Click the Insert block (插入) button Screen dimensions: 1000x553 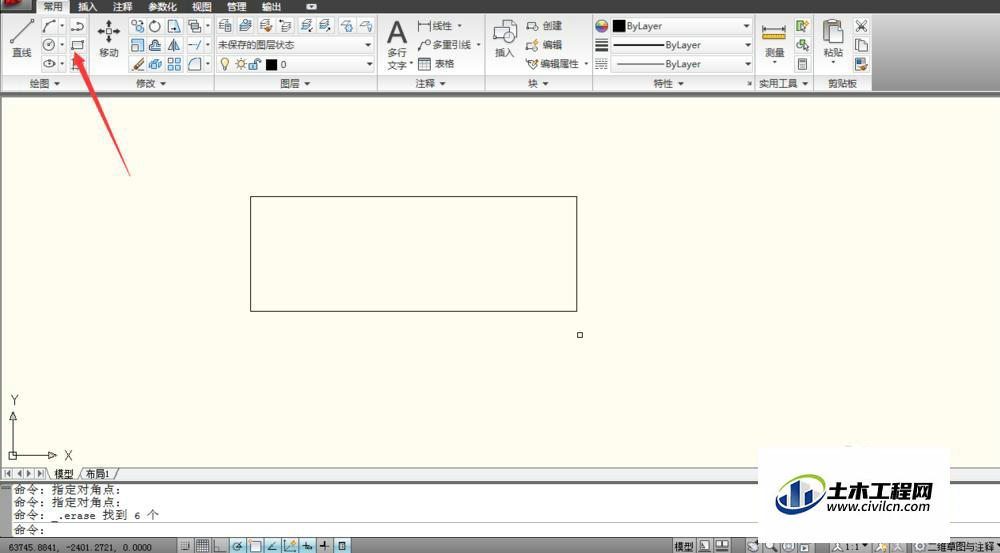504,38
